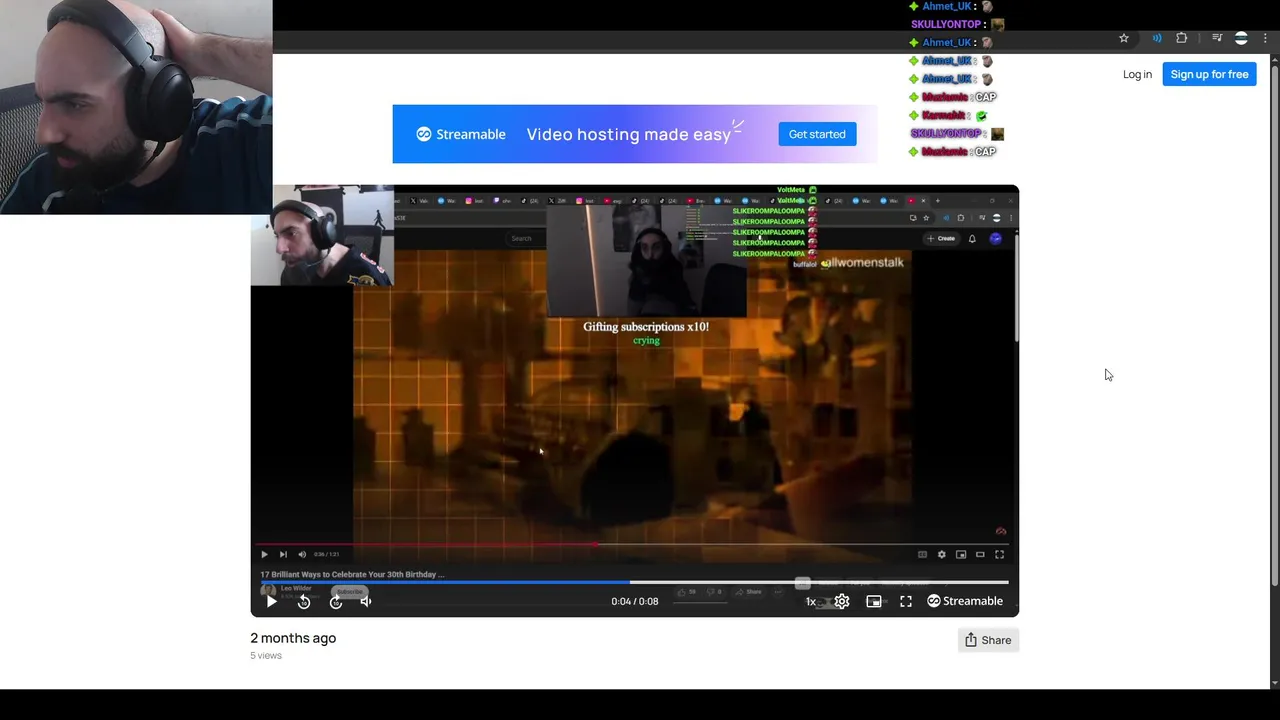Screen dimensions: 1280x720
Task: Click the blue tab audio indicator icon
Action: click(x=1157, y=38)
